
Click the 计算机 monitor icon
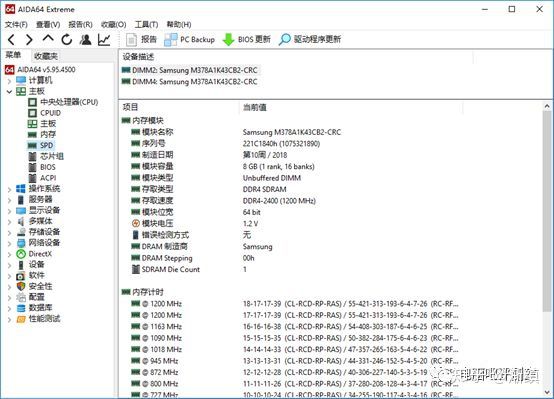point(21,80)
